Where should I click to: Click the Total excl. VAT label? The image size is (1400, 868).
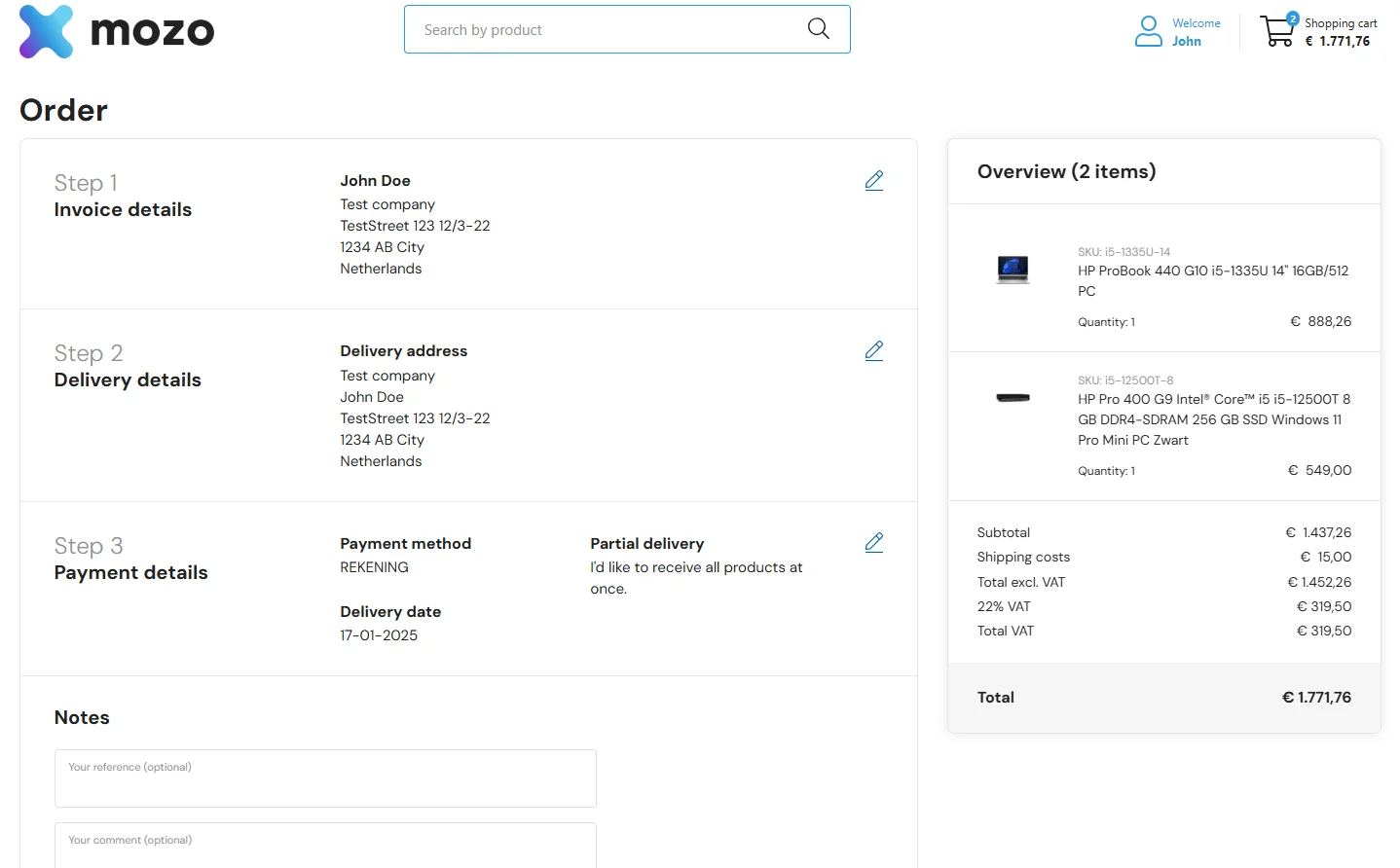coord(1020,582)
